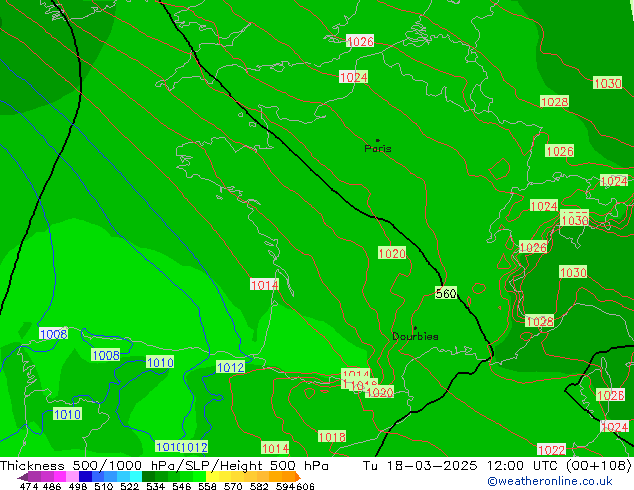Click the blue 1012 isobar label near coast
The image size is (634, 490).
[x=230, y=367]
